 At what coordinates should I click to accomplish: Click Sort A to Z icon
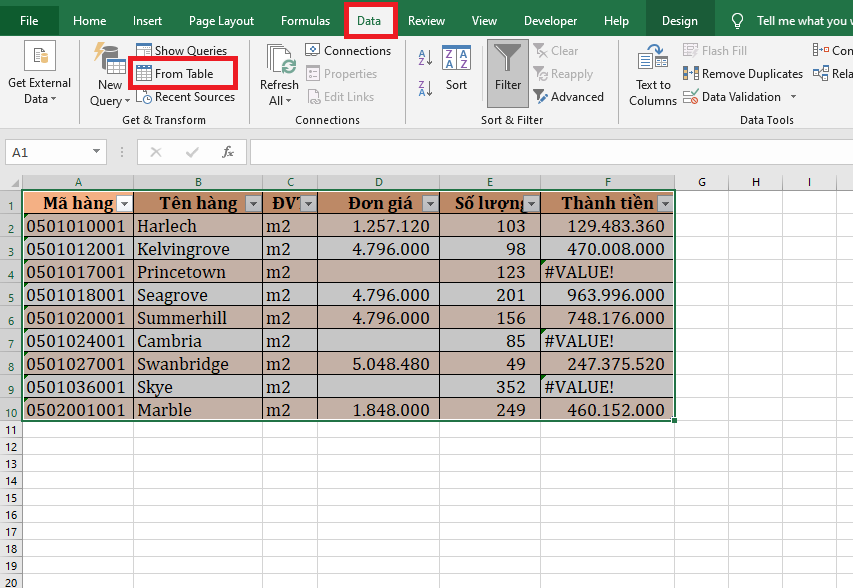click(425, 58)
